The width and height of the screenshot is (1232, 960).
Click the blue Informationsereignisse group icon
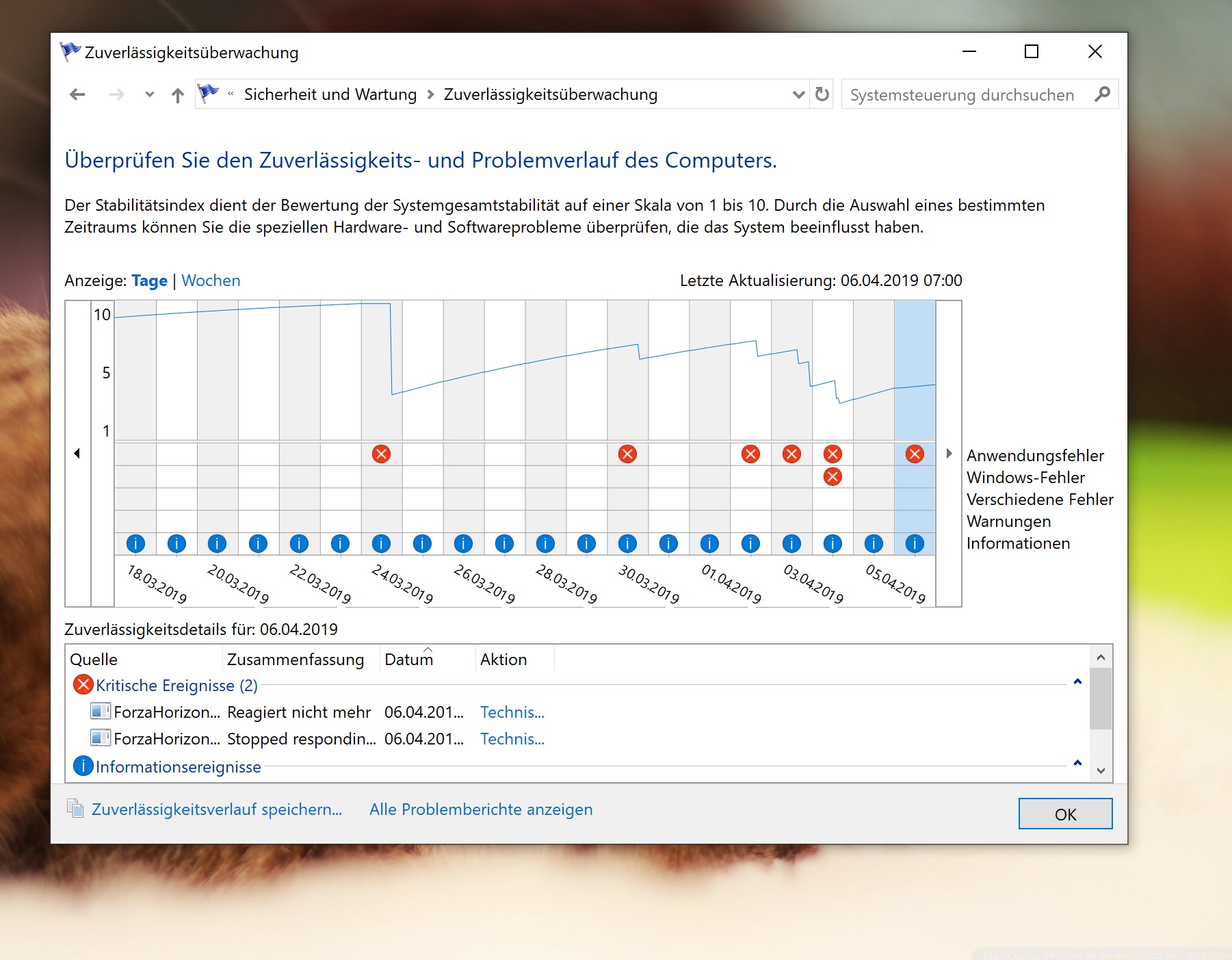83,766
